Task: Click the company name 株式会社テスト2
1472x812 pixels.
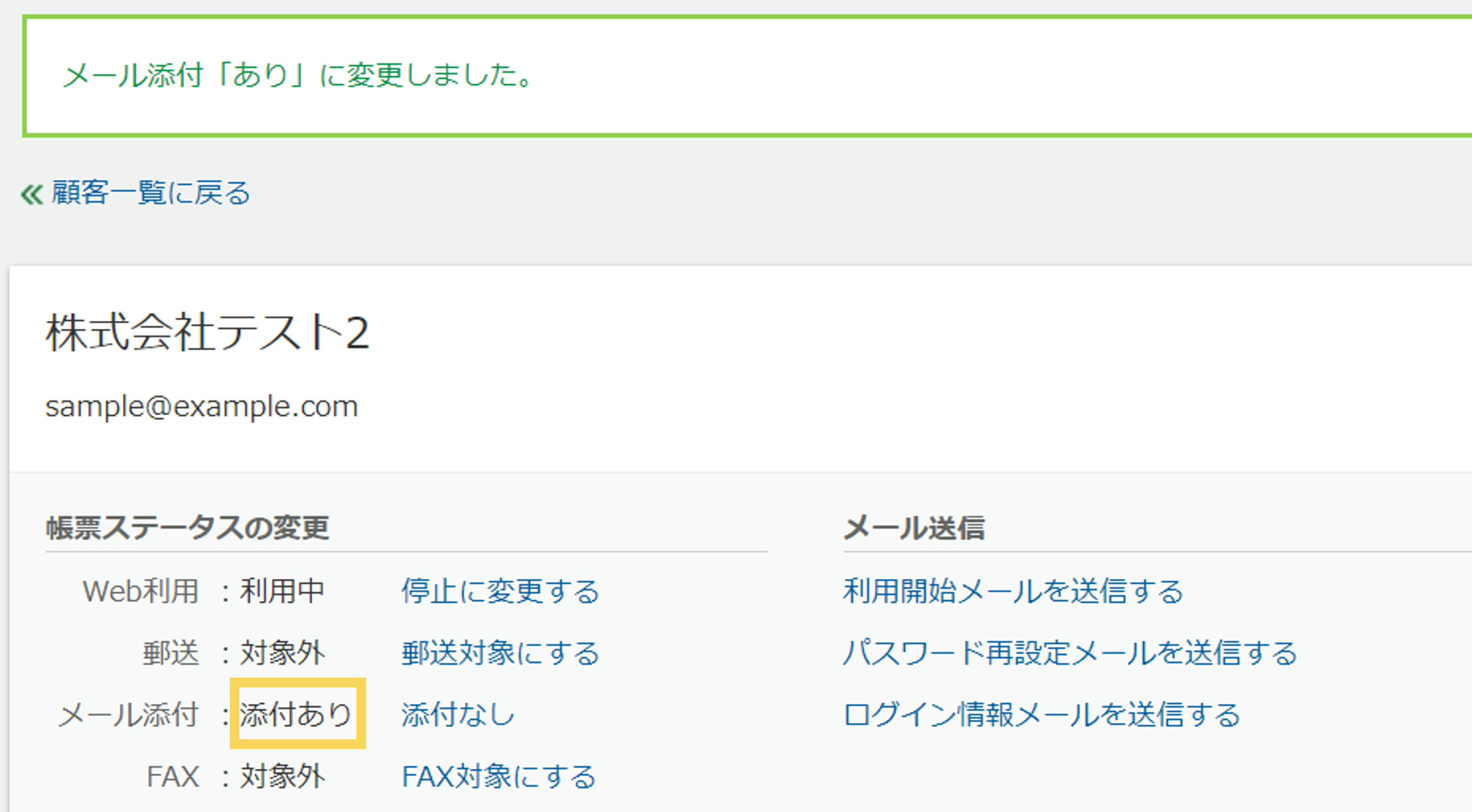Action: 208,332
